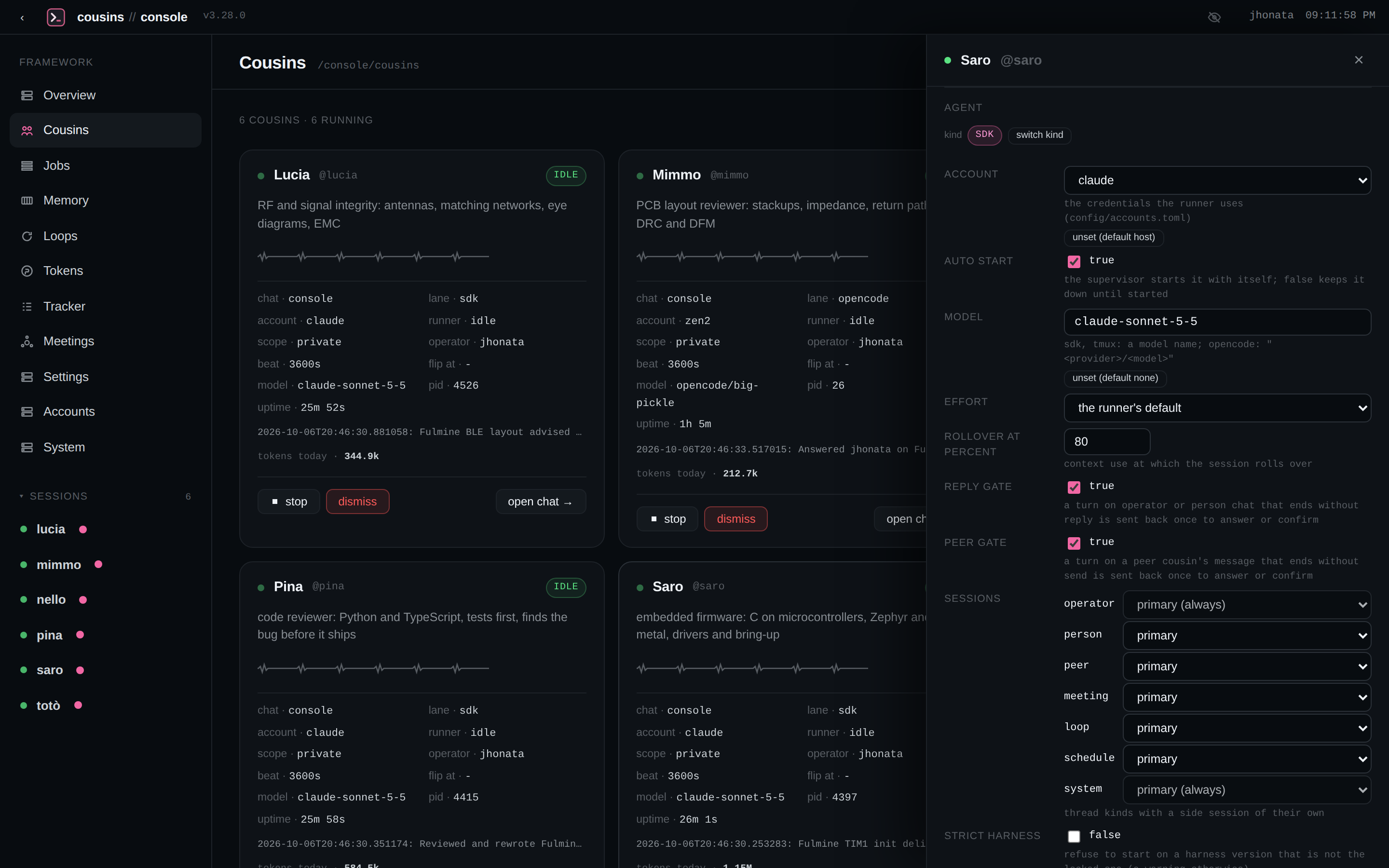
Task: Click pink dot next to mimmo session
Action: (x=98, y=564)
